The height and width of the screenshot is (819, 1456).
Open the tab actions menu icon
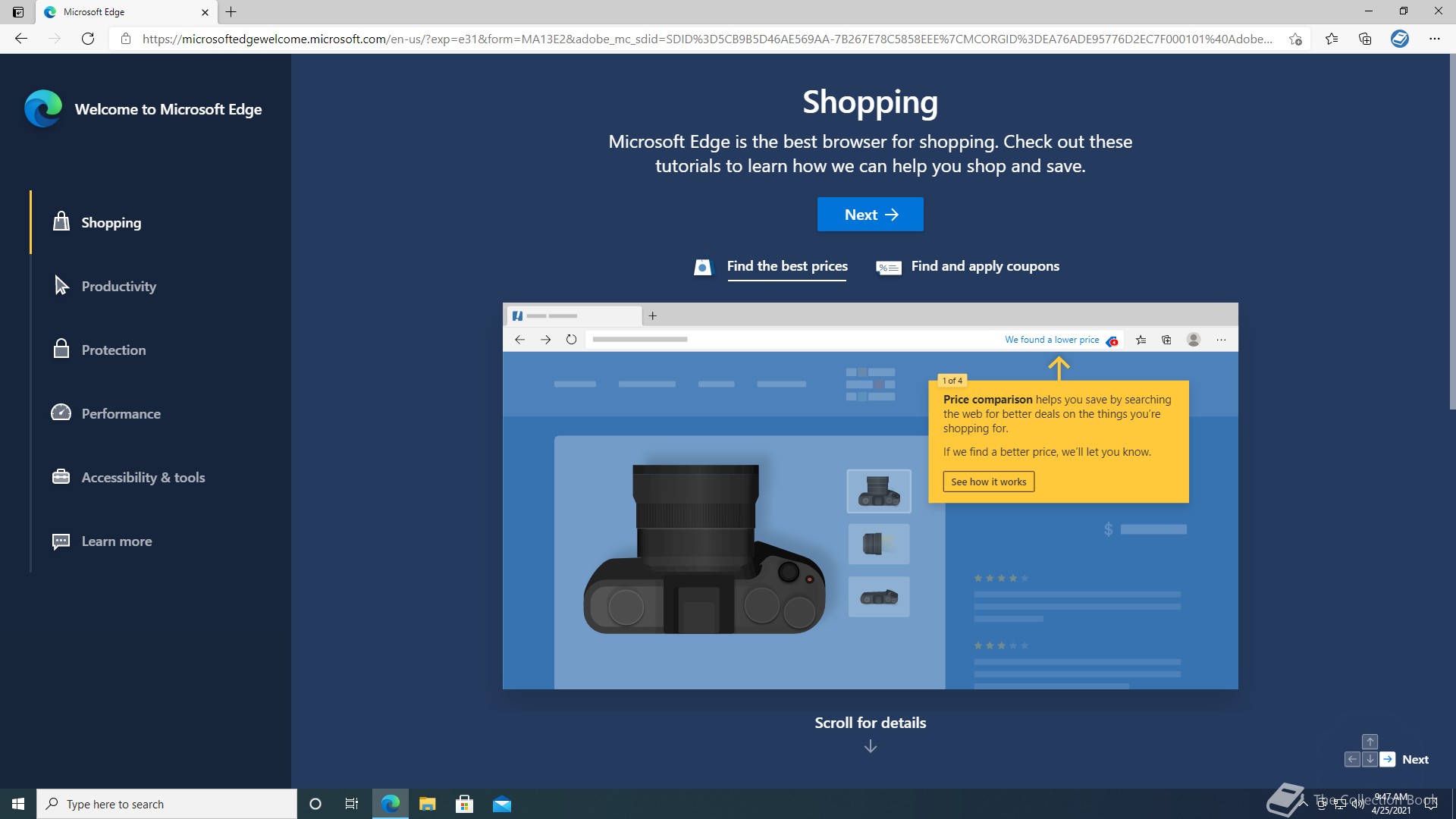[18, 12]
